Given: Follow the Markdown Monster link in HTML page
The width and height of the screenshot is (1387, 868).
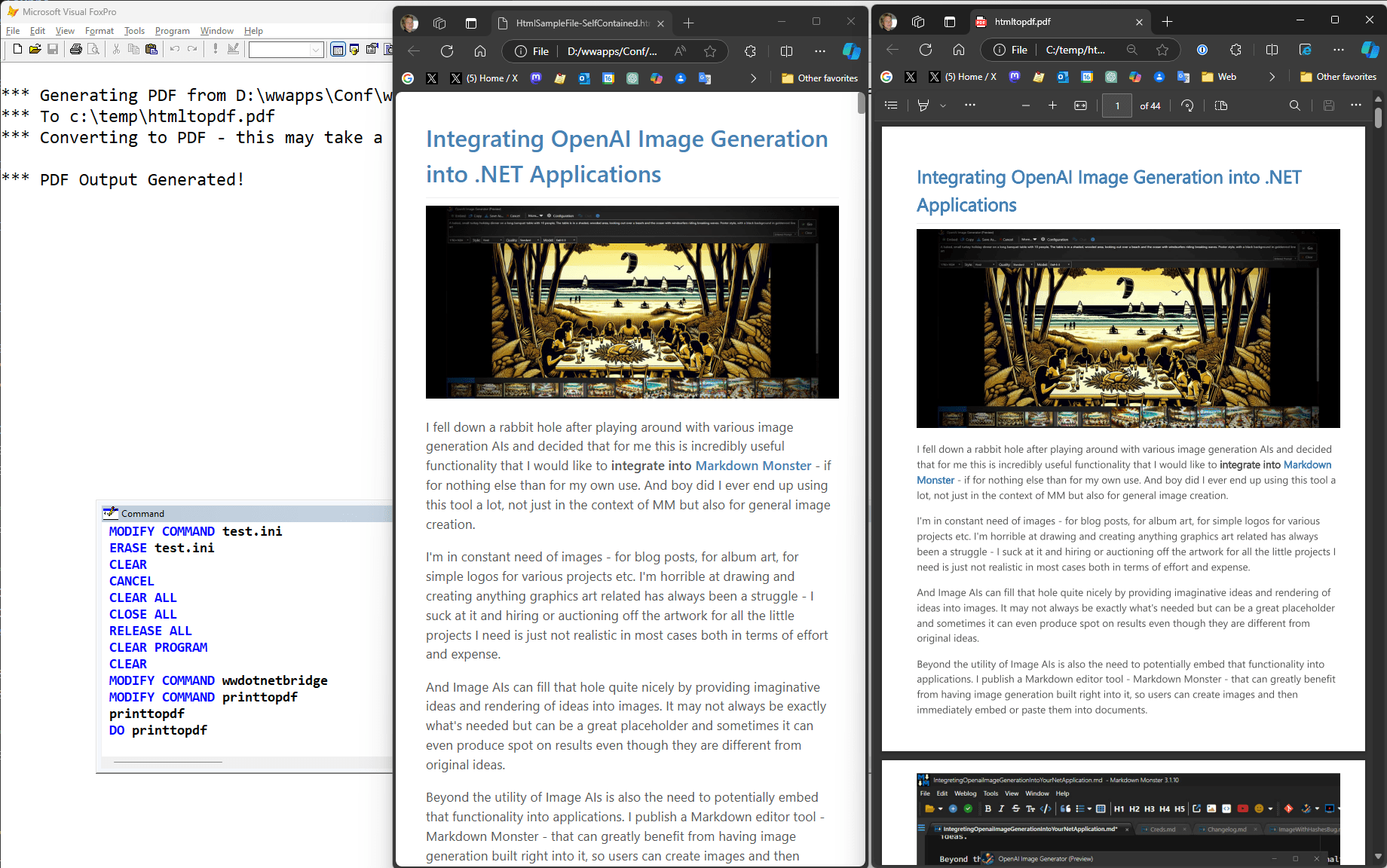Looking at the screenshot, I should 752,466.
